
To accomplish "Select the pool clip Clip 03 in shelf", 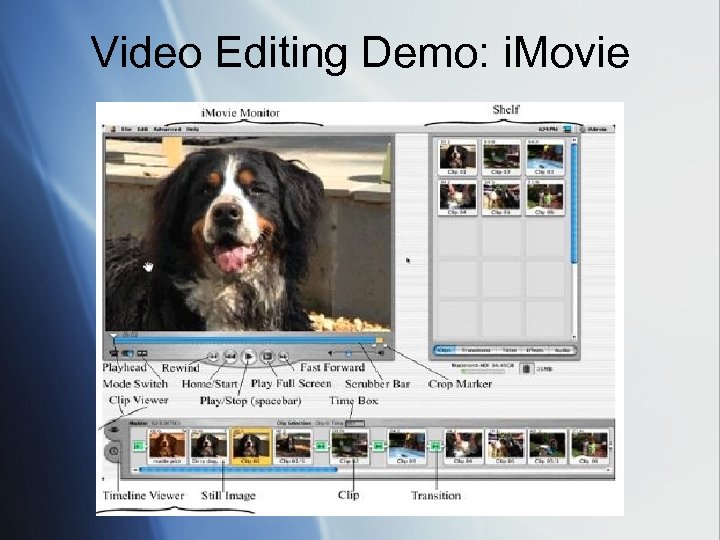I will (545, 158).
